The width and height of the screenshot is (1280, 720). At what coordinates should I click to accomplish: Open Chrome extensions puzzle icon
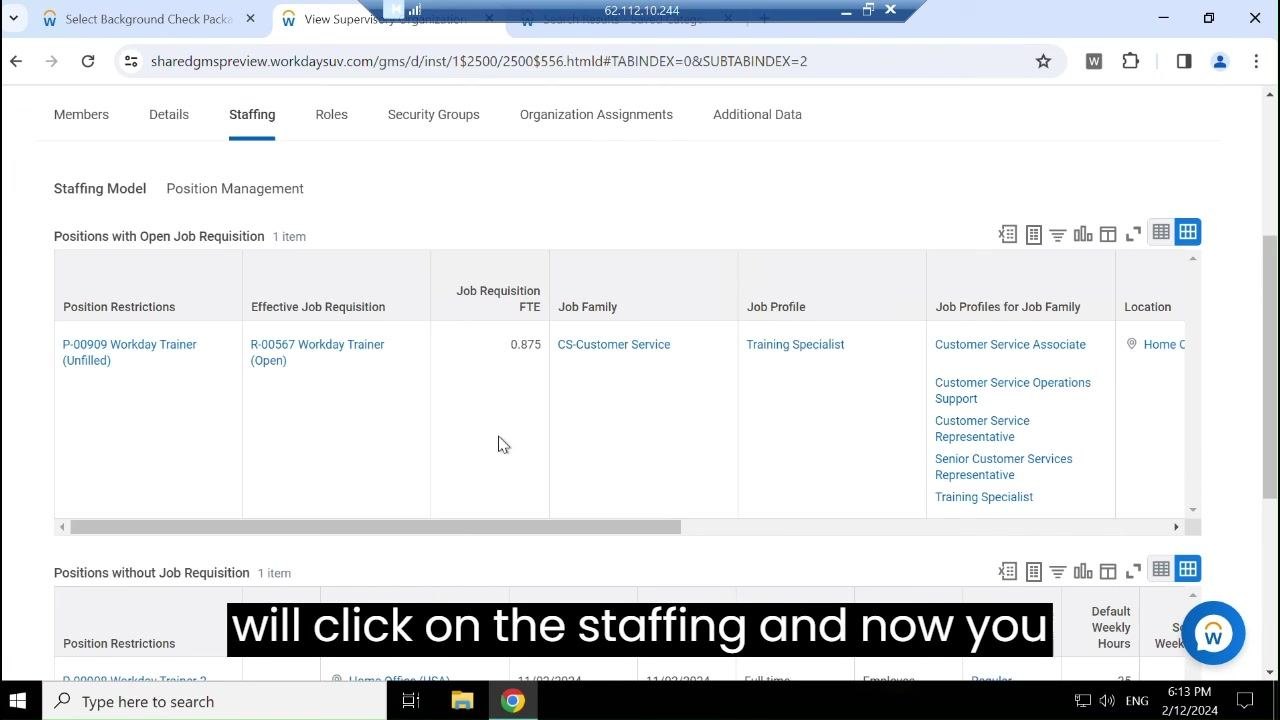1130,61
